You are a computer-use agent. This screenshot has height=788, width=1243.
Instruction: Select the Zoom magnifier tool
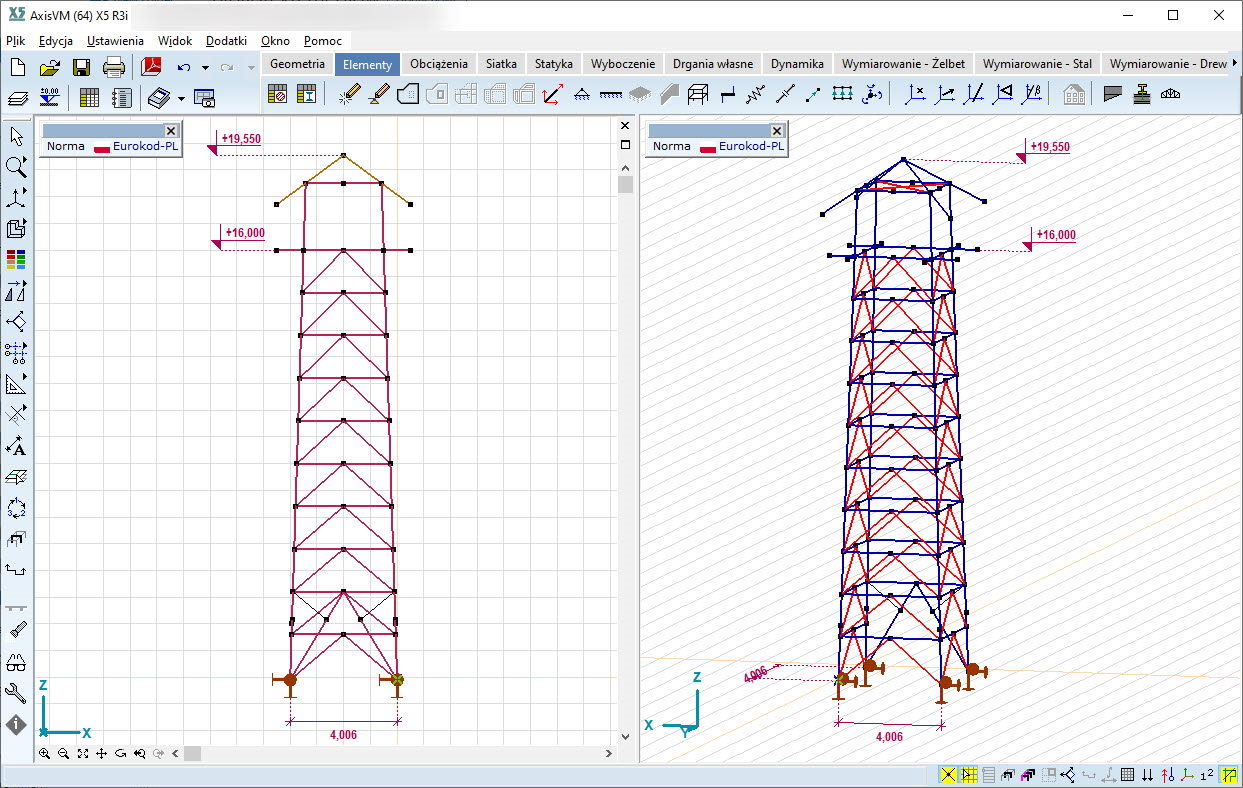point(16,167)
